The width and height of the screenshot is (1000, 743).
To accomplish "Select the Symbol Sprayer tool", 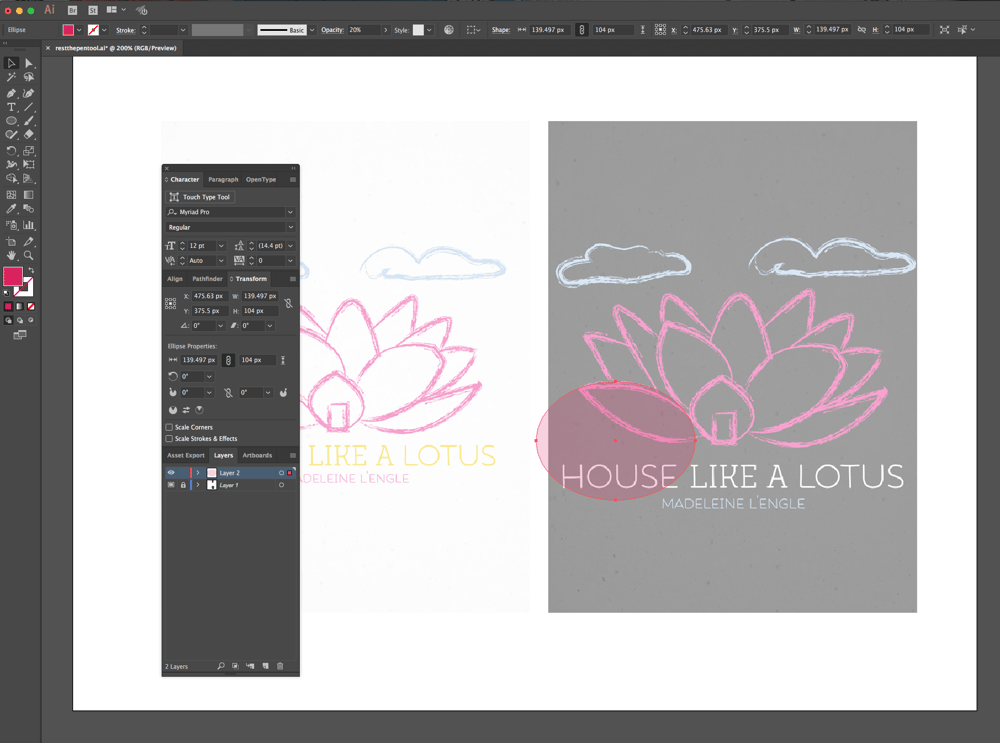I will coord(11,224).
